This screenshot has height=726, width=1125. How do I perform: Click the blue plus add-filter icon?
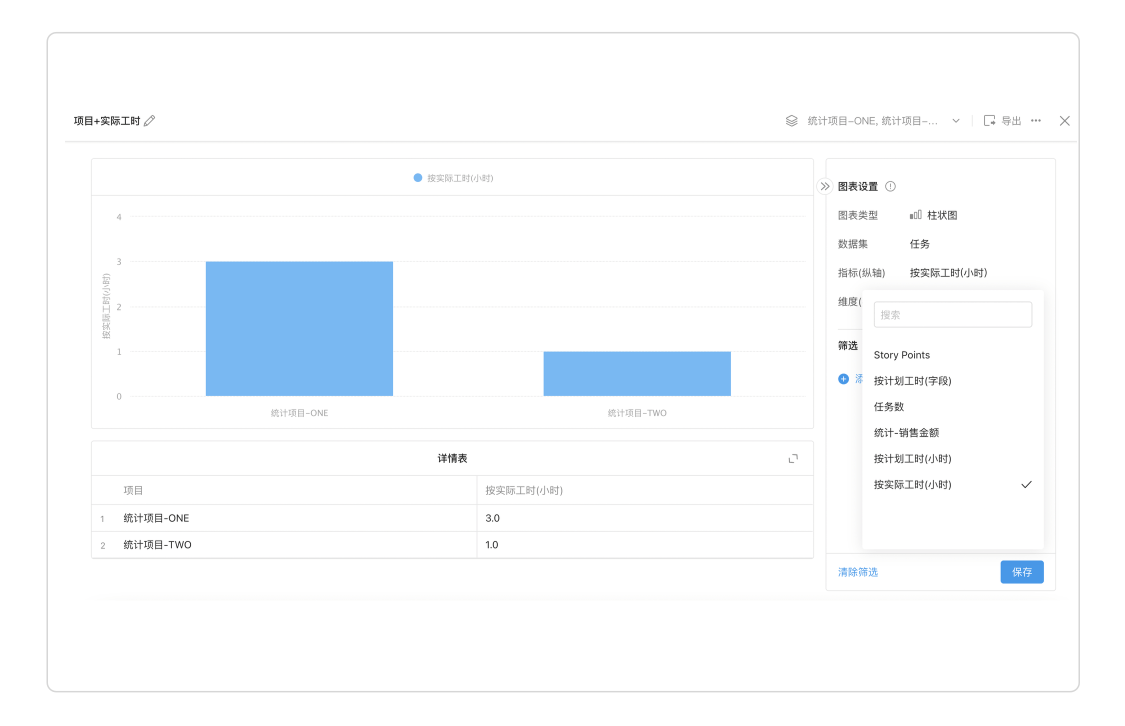tap(844, 379)
